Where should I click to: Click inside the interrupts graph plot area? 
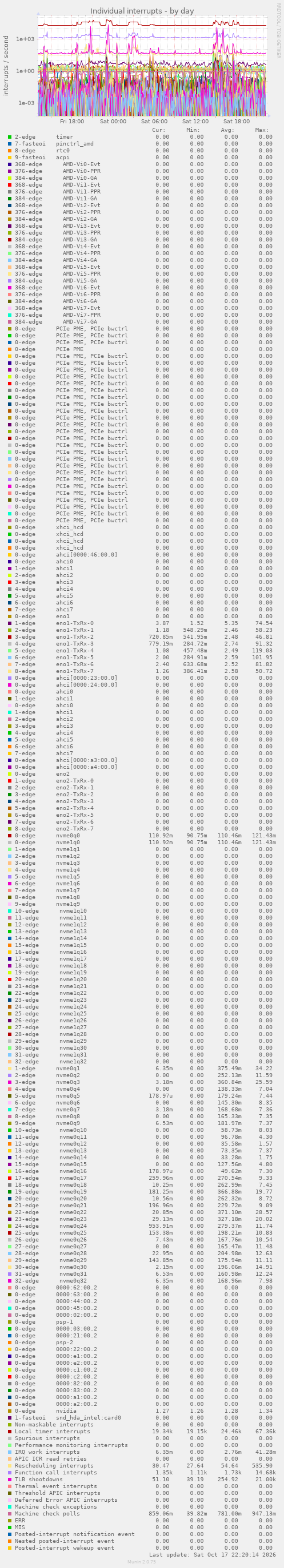(153, 66)
